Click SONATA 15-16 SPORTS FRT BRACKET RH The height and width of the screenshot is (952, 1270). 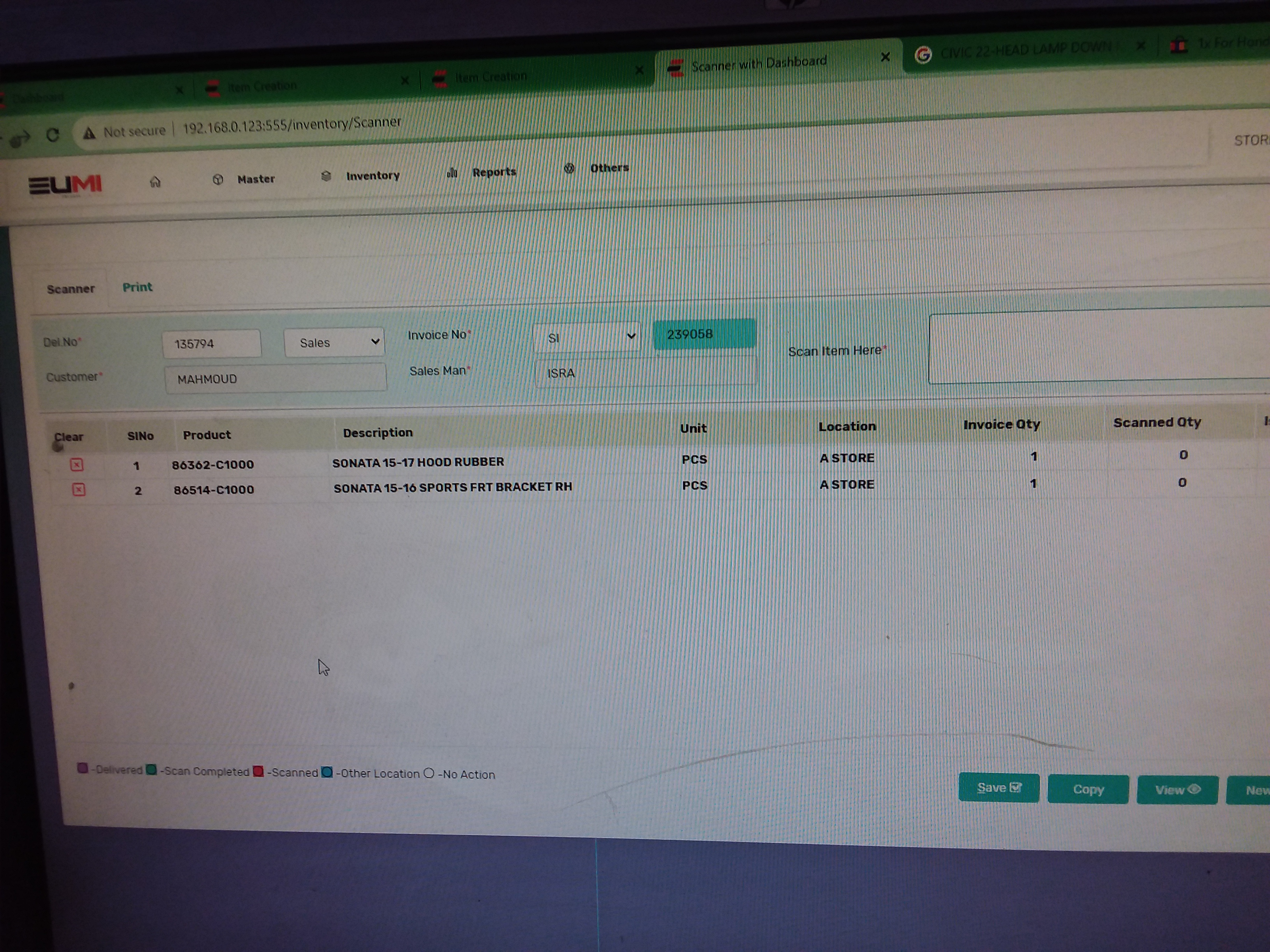(x=453, y=487)
